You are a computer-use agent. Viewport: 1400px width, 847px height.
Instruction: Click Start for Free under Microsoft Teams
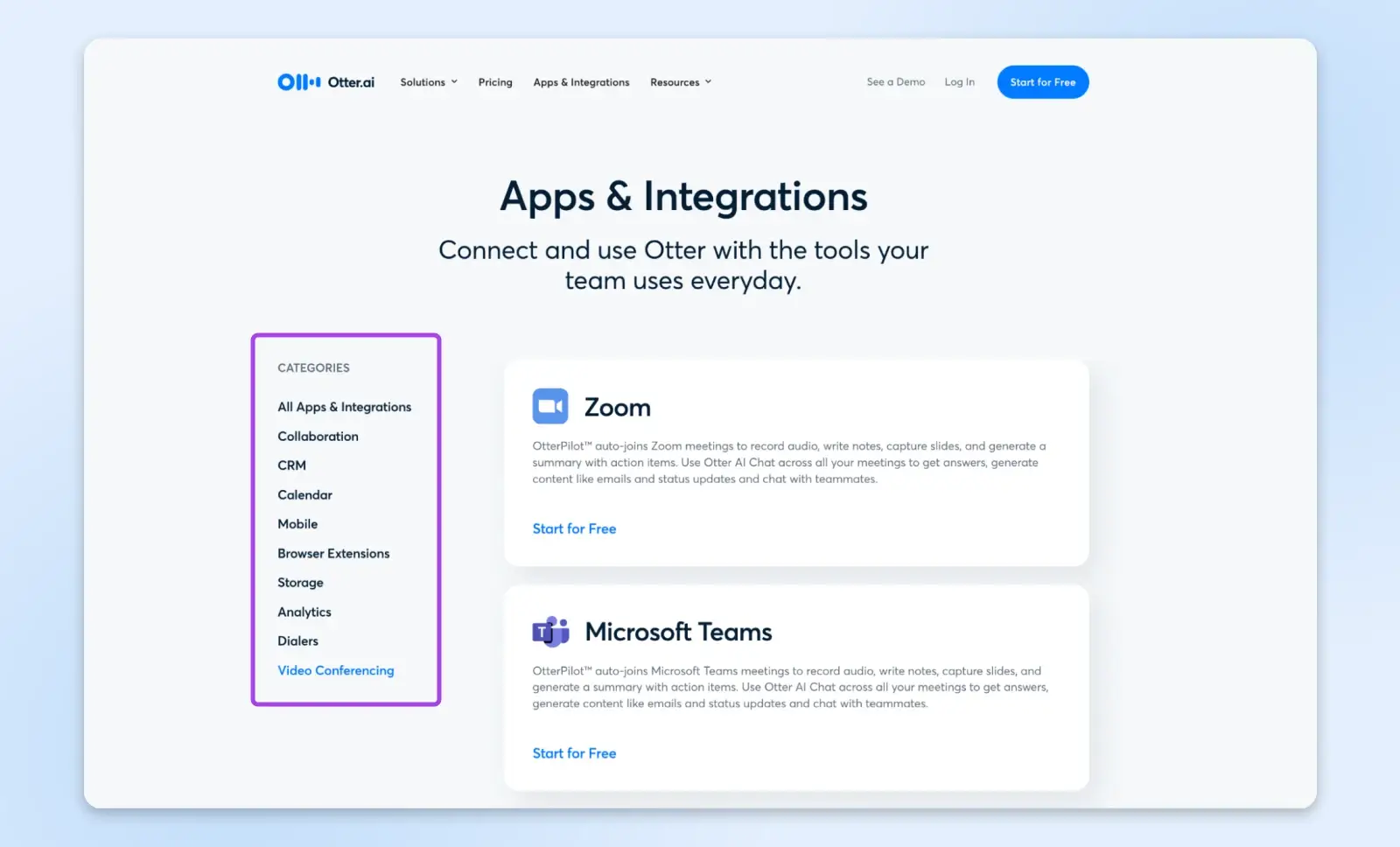[x=575, y=753]
